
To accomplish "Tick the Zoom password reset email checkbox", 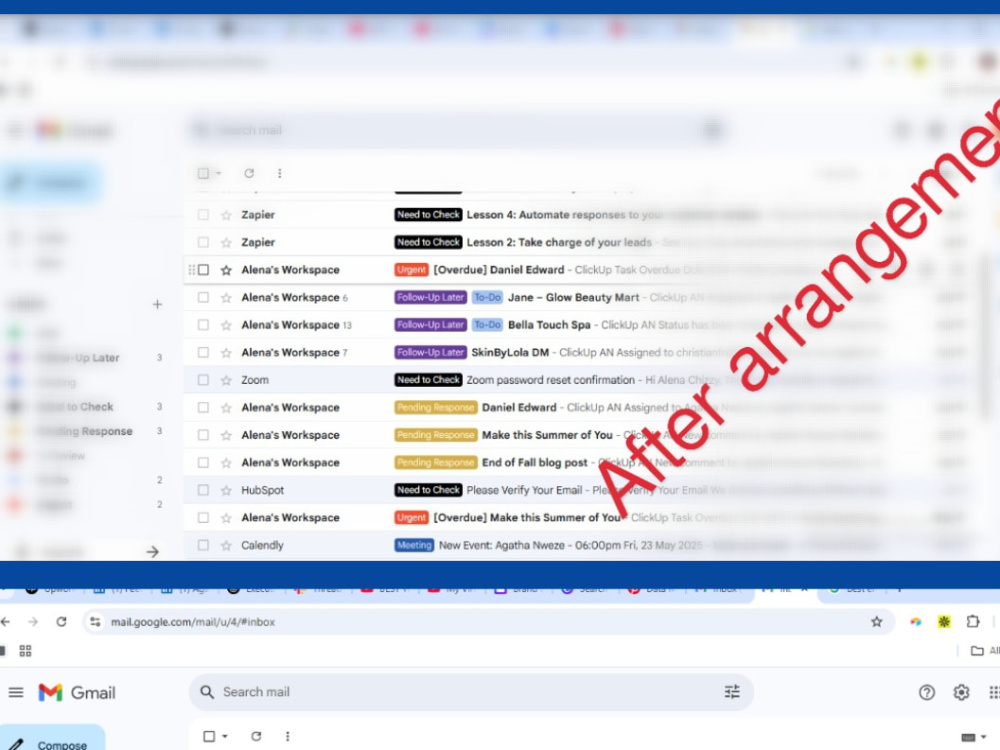I will pos(203,379).
